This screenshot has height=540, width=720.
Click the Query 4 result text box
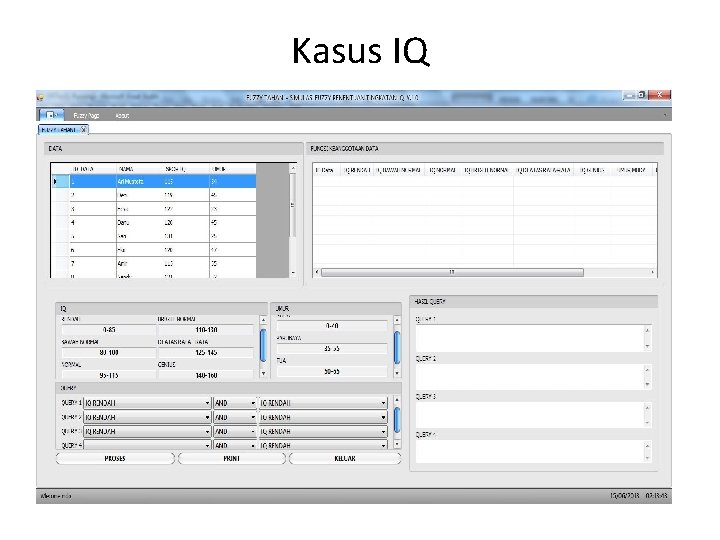click(x=533, y=451)
